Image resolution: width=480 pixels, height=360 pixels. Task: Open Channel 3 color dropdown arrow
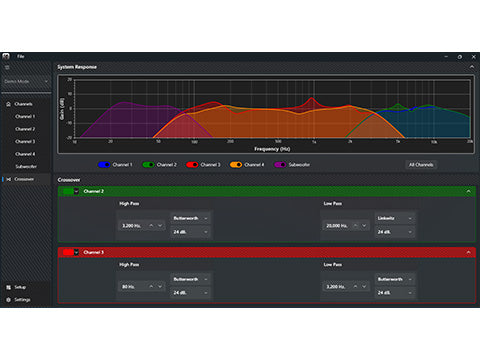76,252
